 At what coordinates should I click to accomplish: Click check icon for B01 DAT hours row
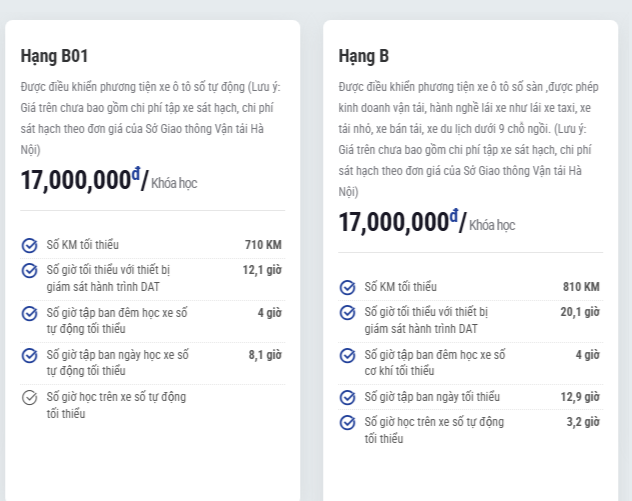coord(29,271)
